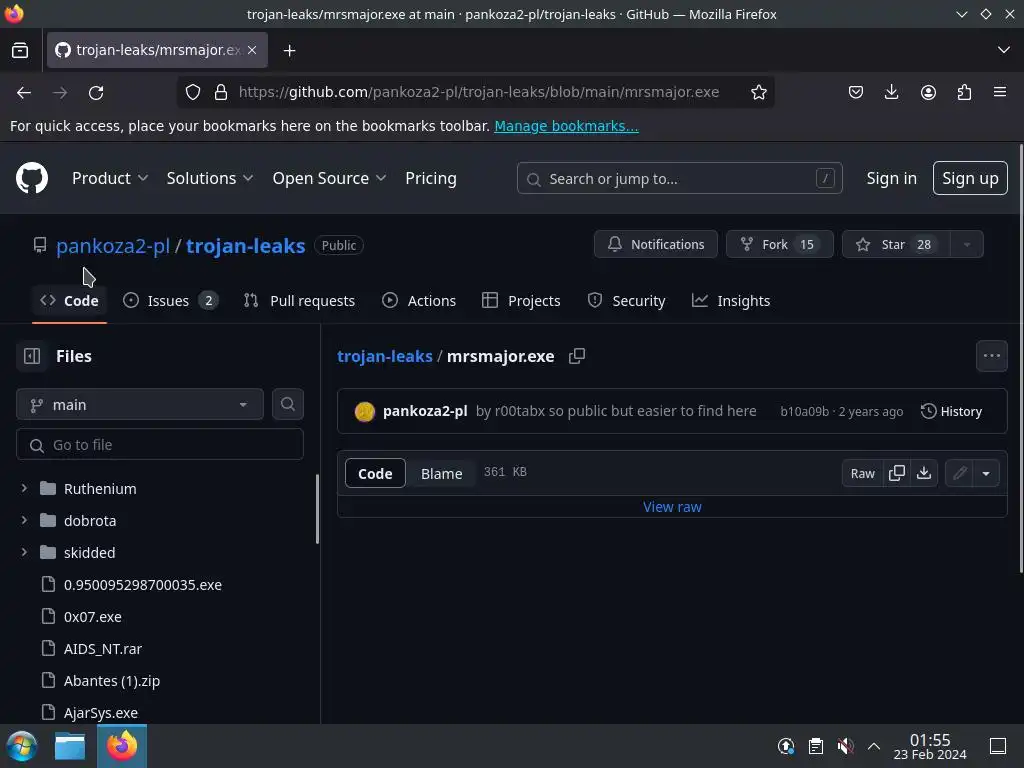The image size is (1024, 768).
Task: Open a new browser tab
Action: click(289, 50)
